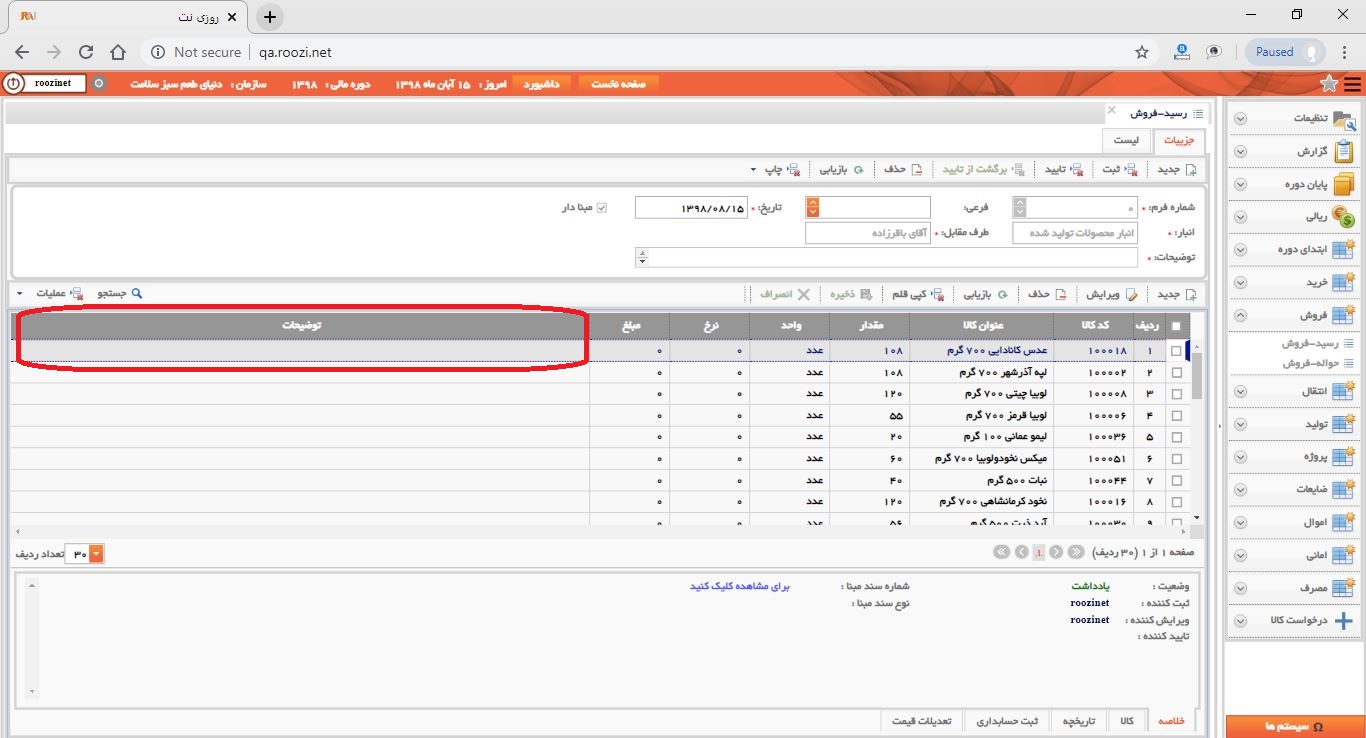This screenshot has width=1366, height=738.
Task: Click the hamburger menu icon in orange bar
Action: tap(1353, 84)
